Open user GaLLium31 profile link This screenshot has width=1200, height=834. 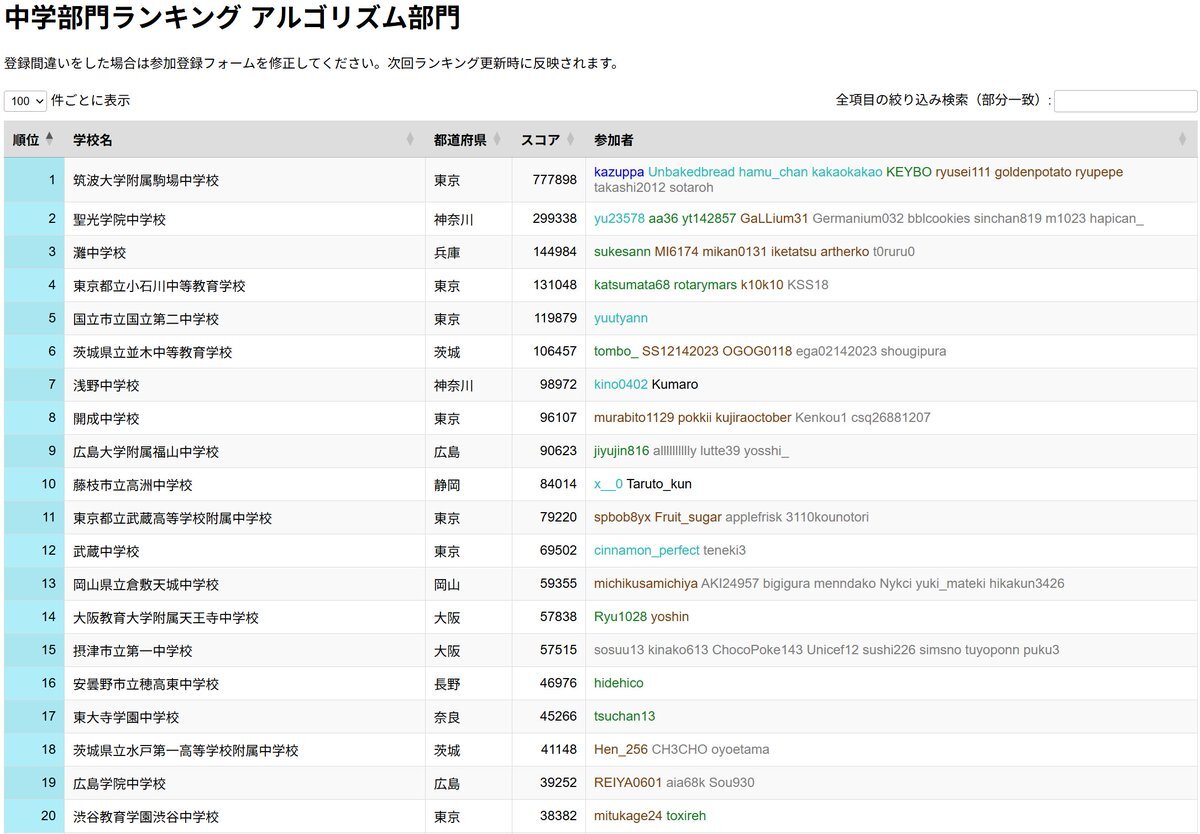(x=774, y=218)
